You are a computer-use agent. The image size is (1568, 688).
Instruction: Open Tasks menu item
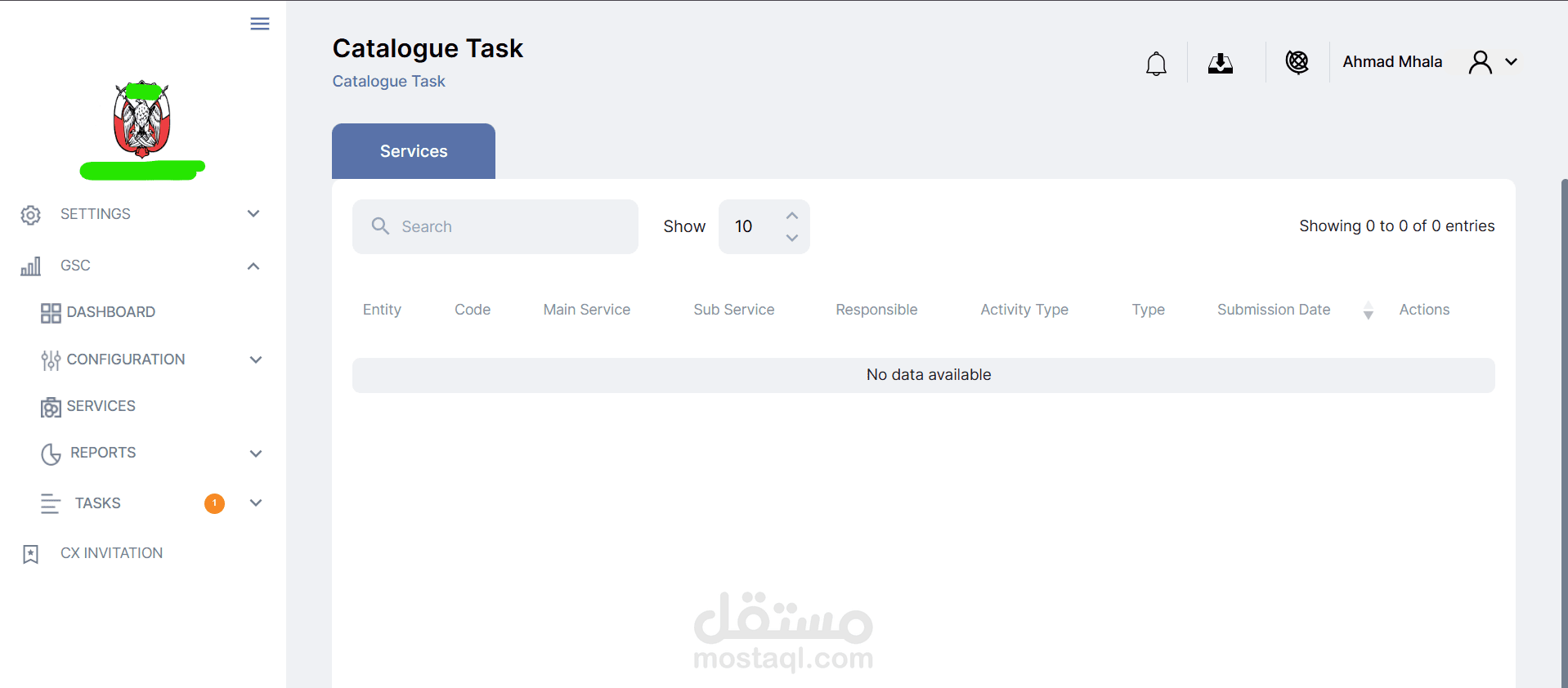(x=98, y=503)
